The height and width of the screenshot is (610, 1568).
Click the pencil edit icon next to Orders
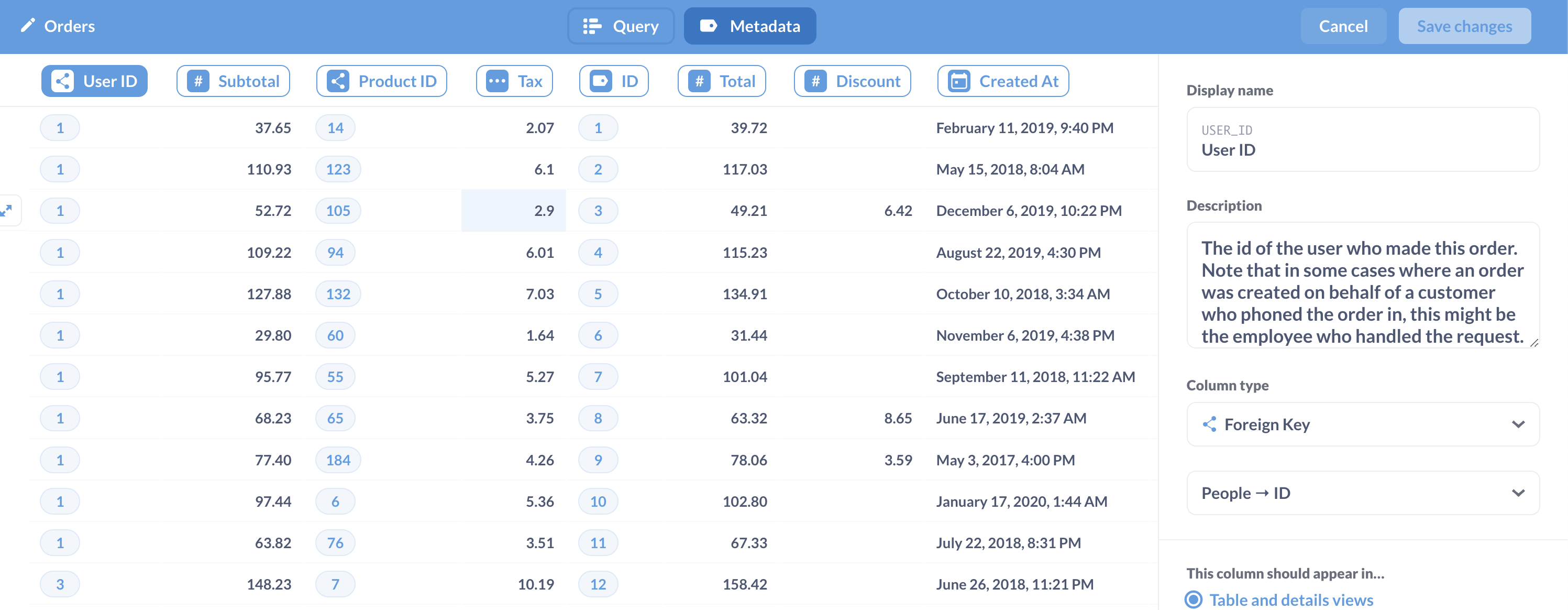27,26
